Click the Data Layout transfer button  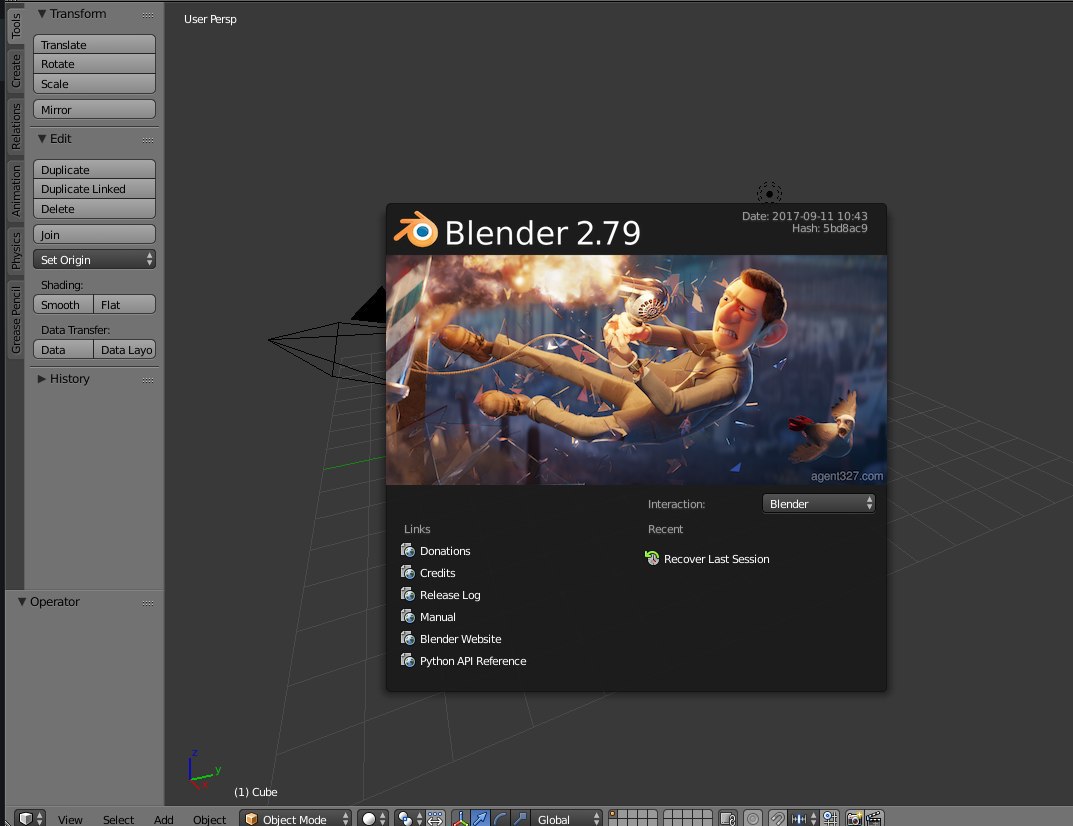click(125, 350)
